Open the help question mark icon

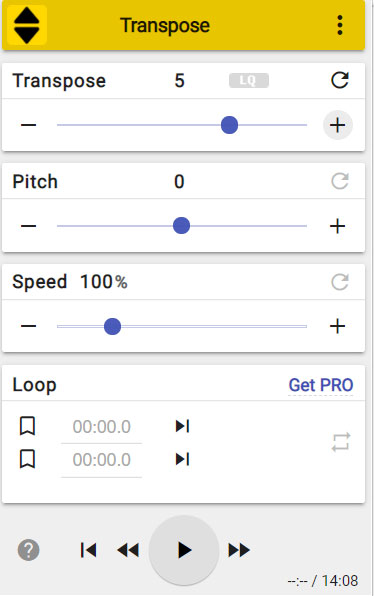(x=29, y=550)
